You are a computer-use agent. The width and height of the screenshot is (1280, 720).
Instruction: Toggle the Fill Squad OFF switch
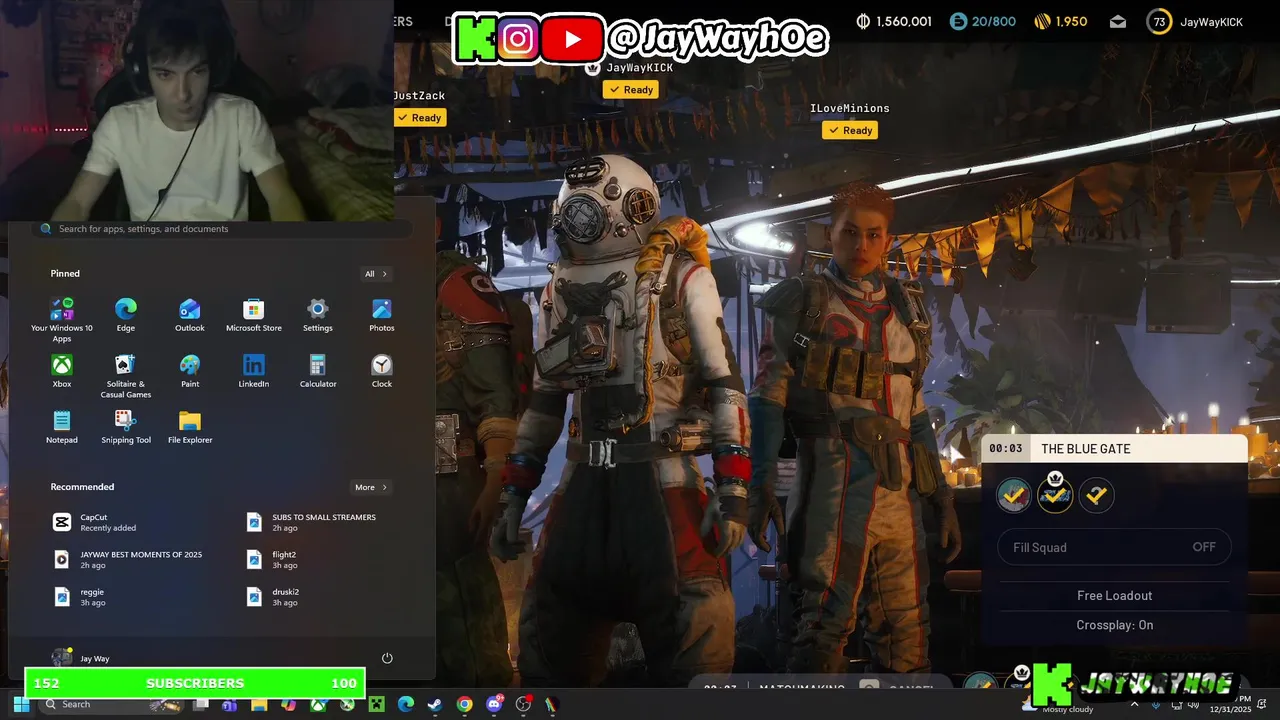pyautogui.click(x=1114, y=547)
